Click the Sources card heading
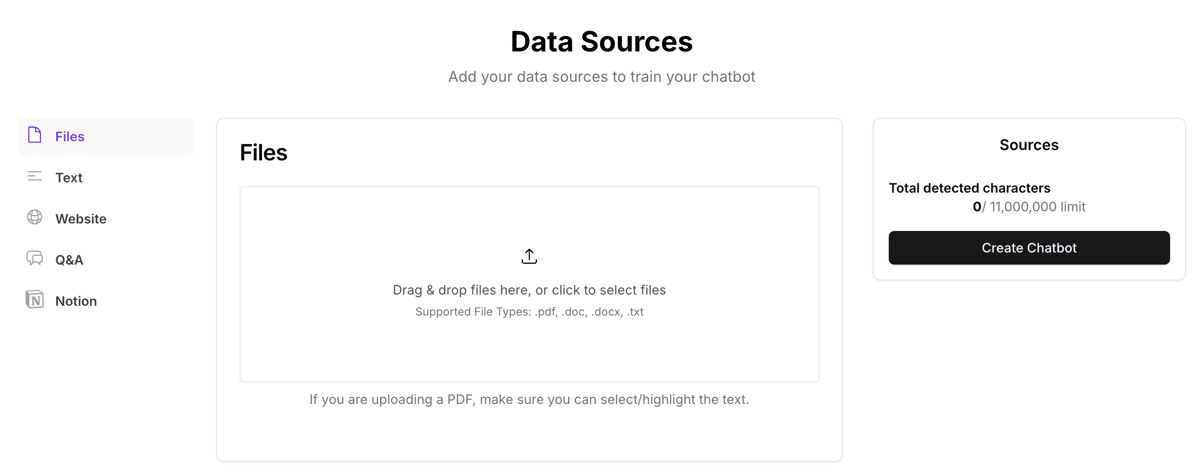This screenshot has width=1200, height=475. (x=1029, y=145)
